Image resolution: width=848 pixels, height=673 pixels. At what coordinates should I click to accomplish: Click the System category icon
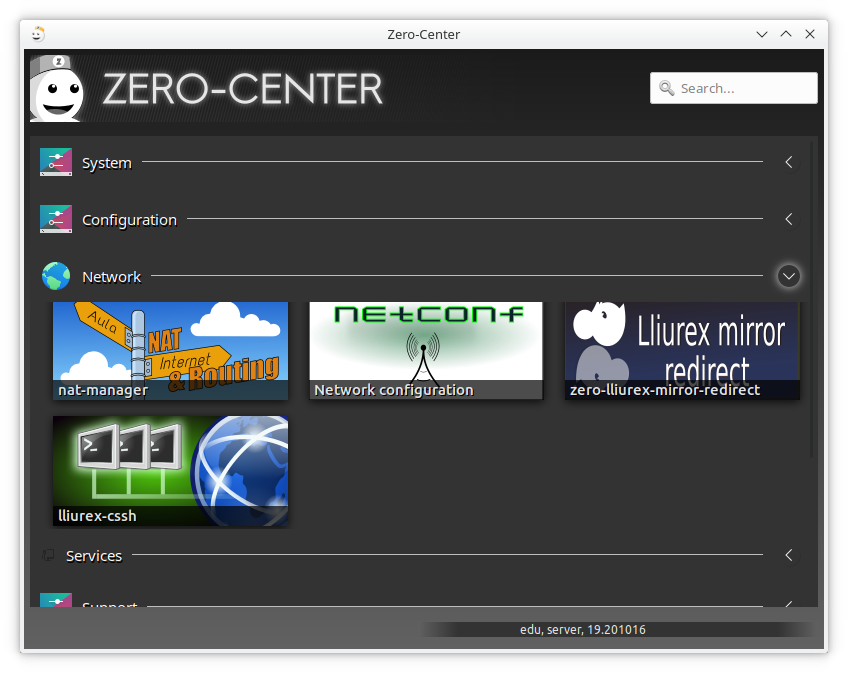(56, 162)
